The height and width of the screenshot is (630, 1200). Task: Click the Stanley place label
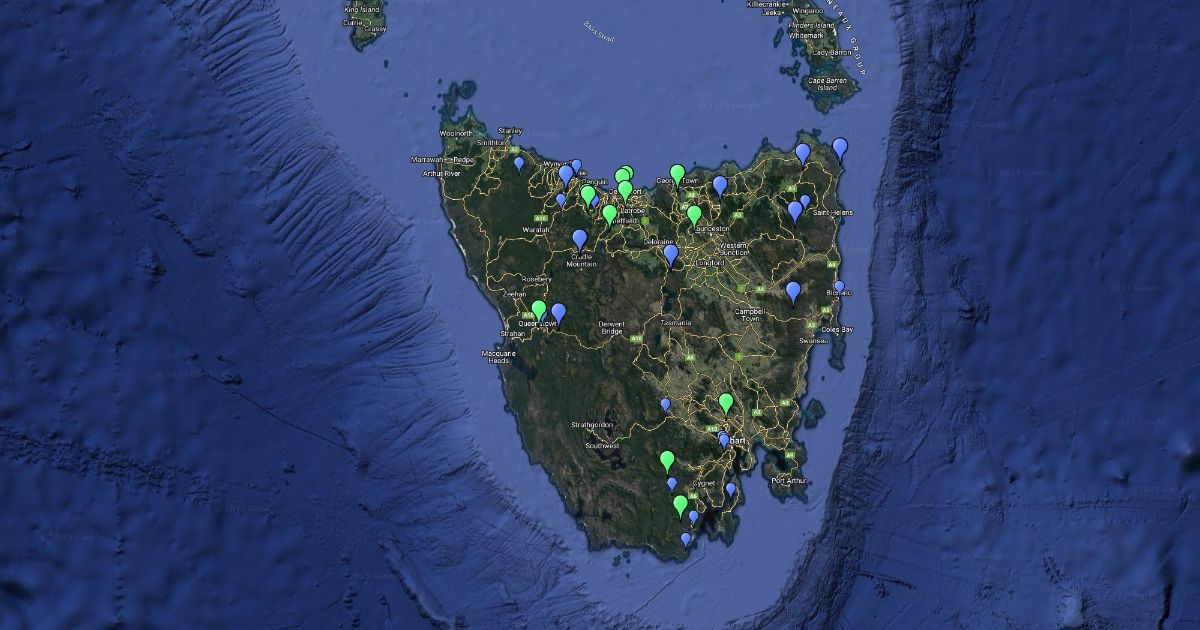[510, 130]
